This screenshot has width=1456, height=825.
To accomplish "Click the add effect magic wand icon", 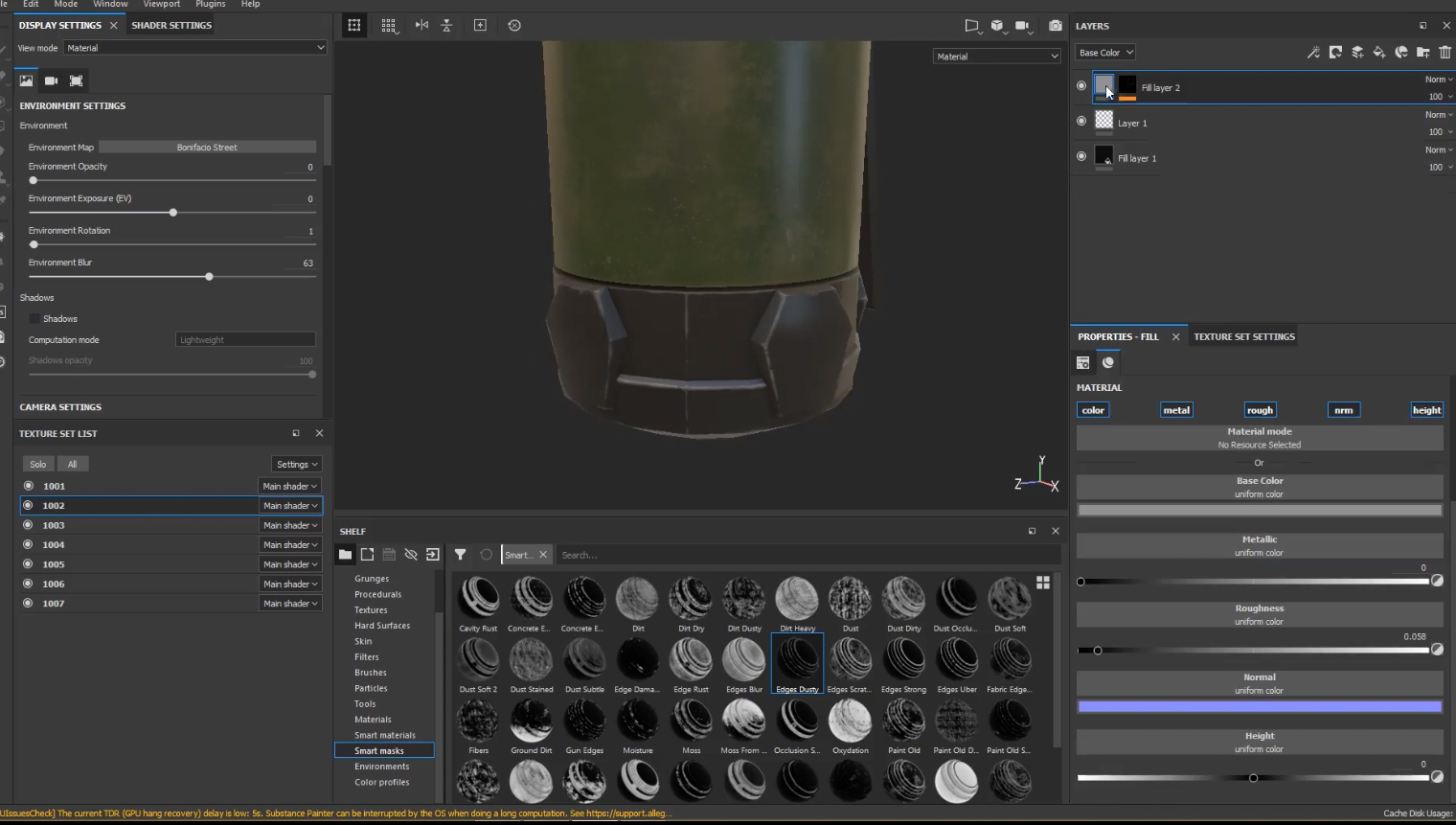I will [x=1313, y=53].
